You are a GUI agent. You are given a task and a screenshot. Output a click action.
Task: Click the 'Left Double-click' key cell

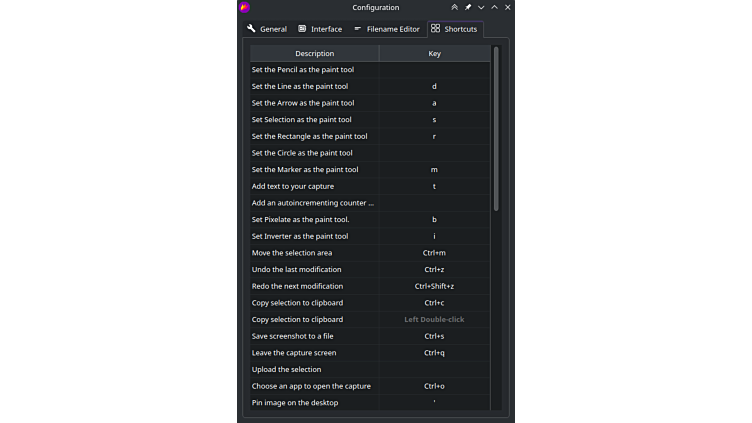click(434, 320)
